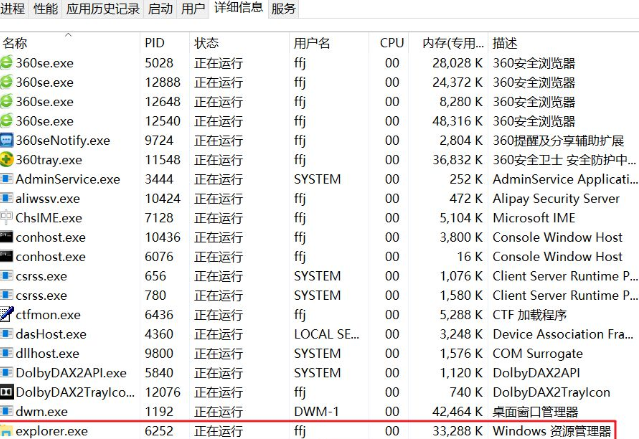Click the AdminService.exe process icon

coord(7,179)
